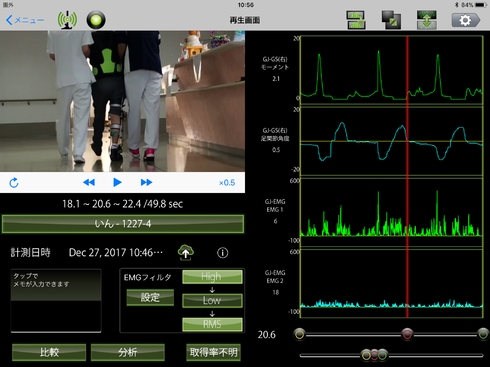Image resolution: width=490 pixels, height=367 pixels.
Task: Tap the round green status indicator button
Action: point(96,20)
